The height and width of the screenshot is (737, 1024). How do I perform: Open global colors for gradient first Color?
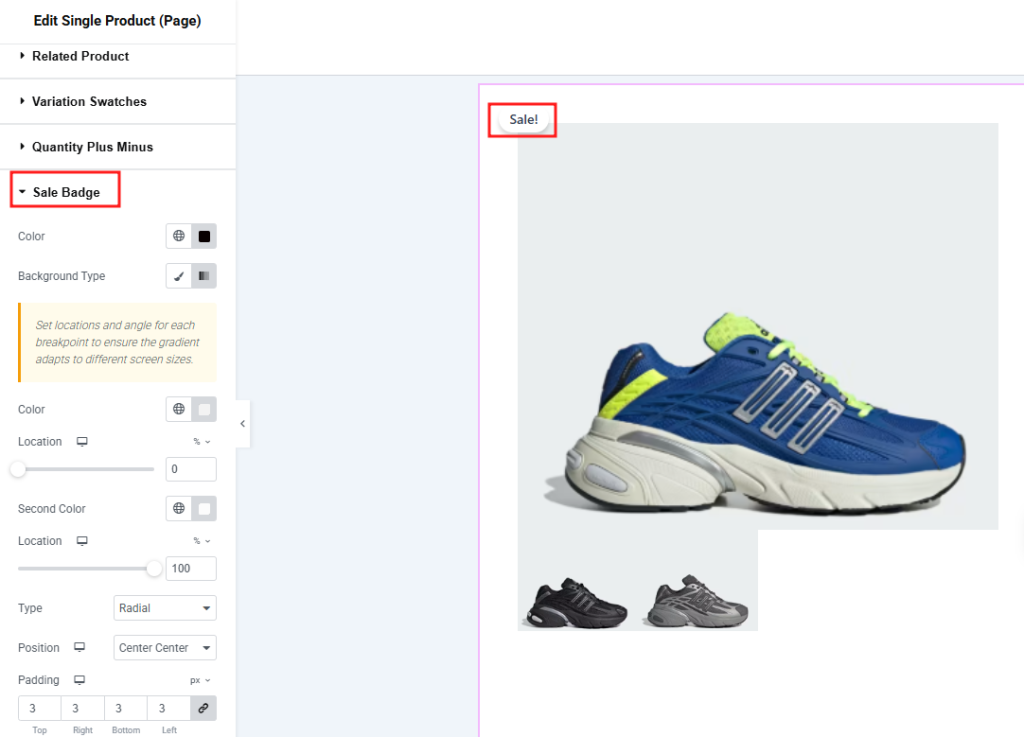178,409
